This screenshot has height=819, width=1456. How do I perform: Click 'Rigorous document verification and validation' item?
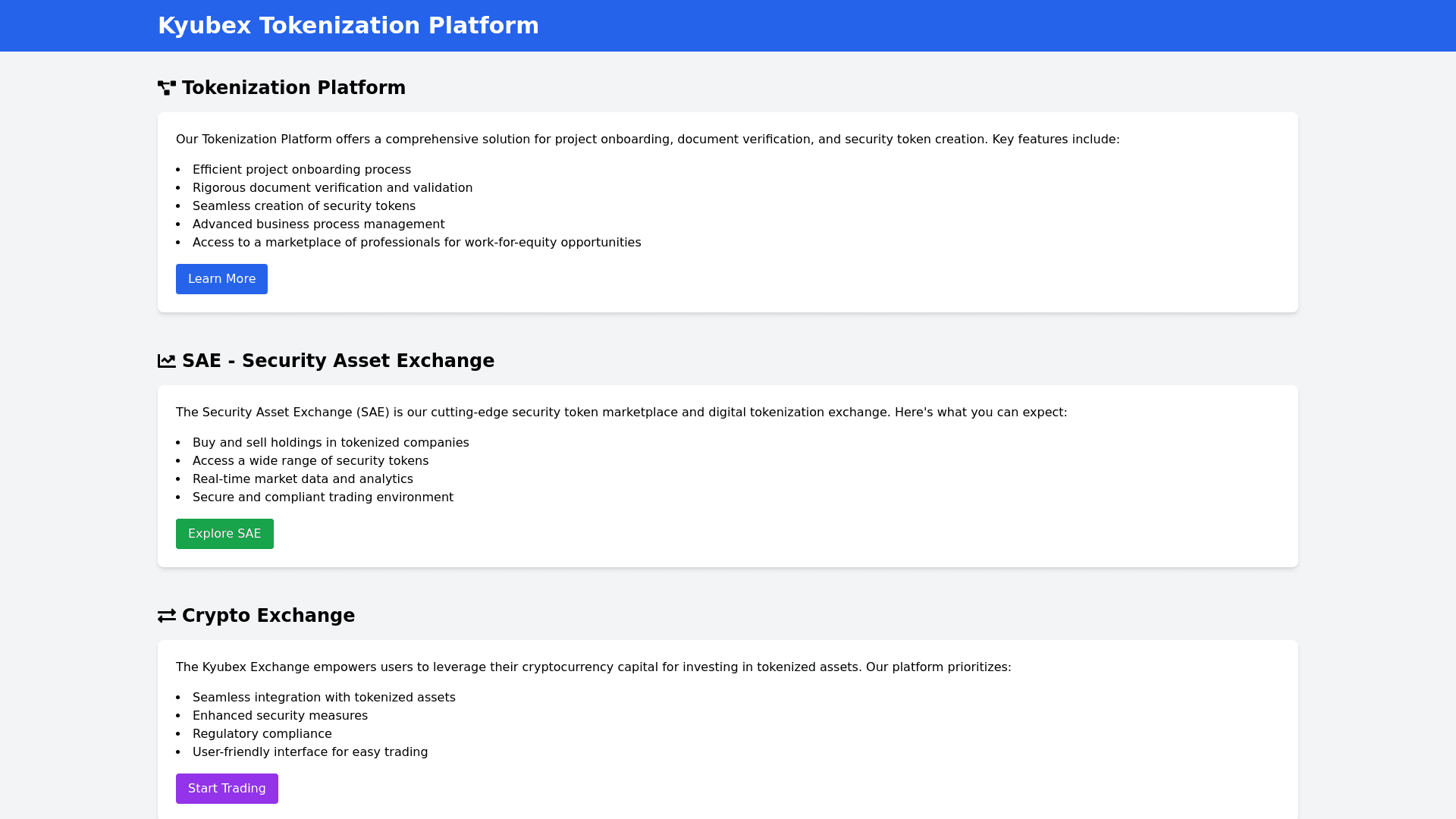332,188
